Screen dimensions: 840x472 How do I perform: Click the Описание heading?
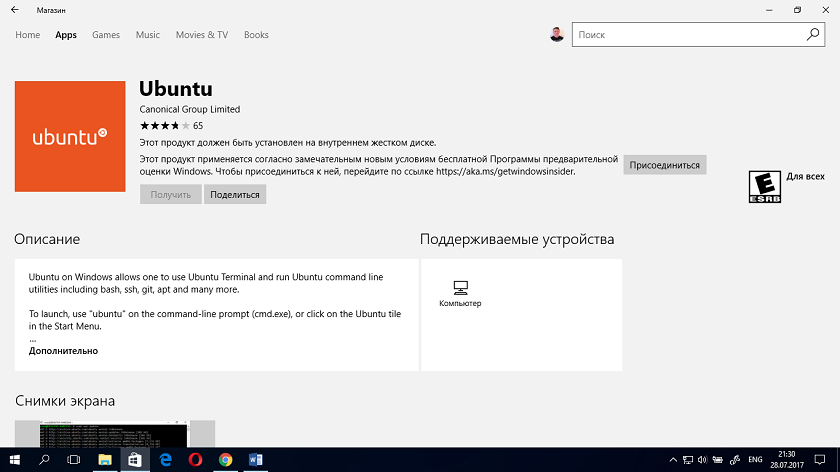point(47,239)
